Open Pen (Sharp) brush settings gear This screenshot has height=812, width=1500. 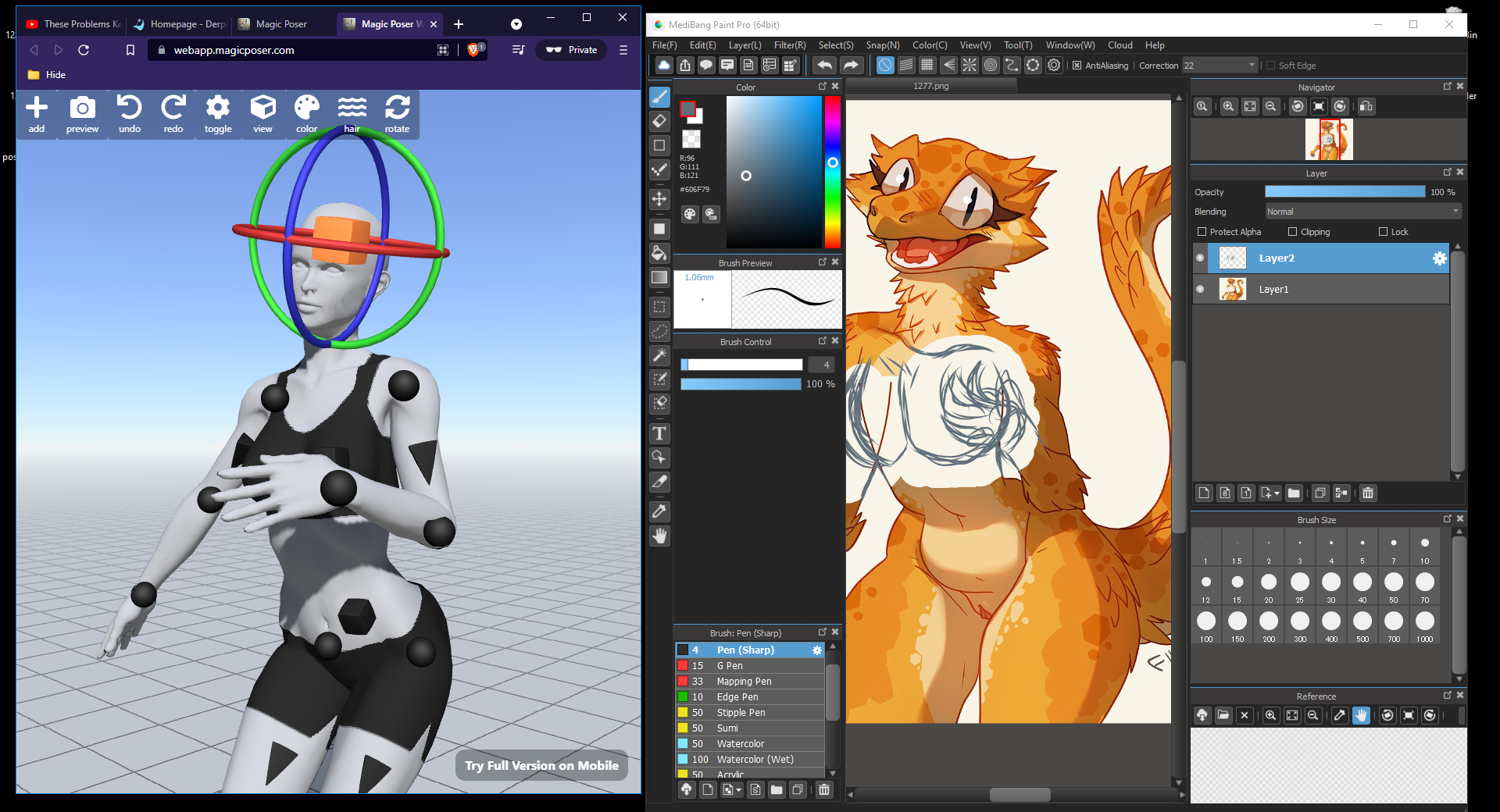(x=817, y=650)
